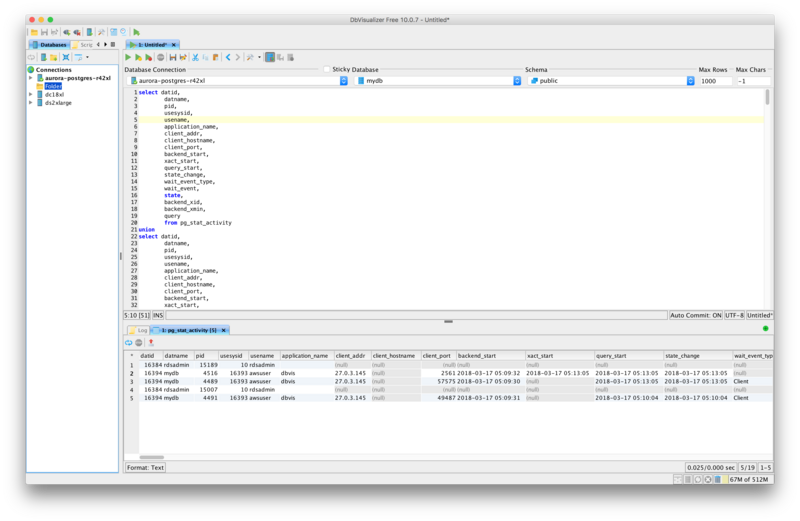The width and height of the screenshot is (800, 521).
Task: Click garbage collection trash icon in status bar
Action: coord(717,479)
